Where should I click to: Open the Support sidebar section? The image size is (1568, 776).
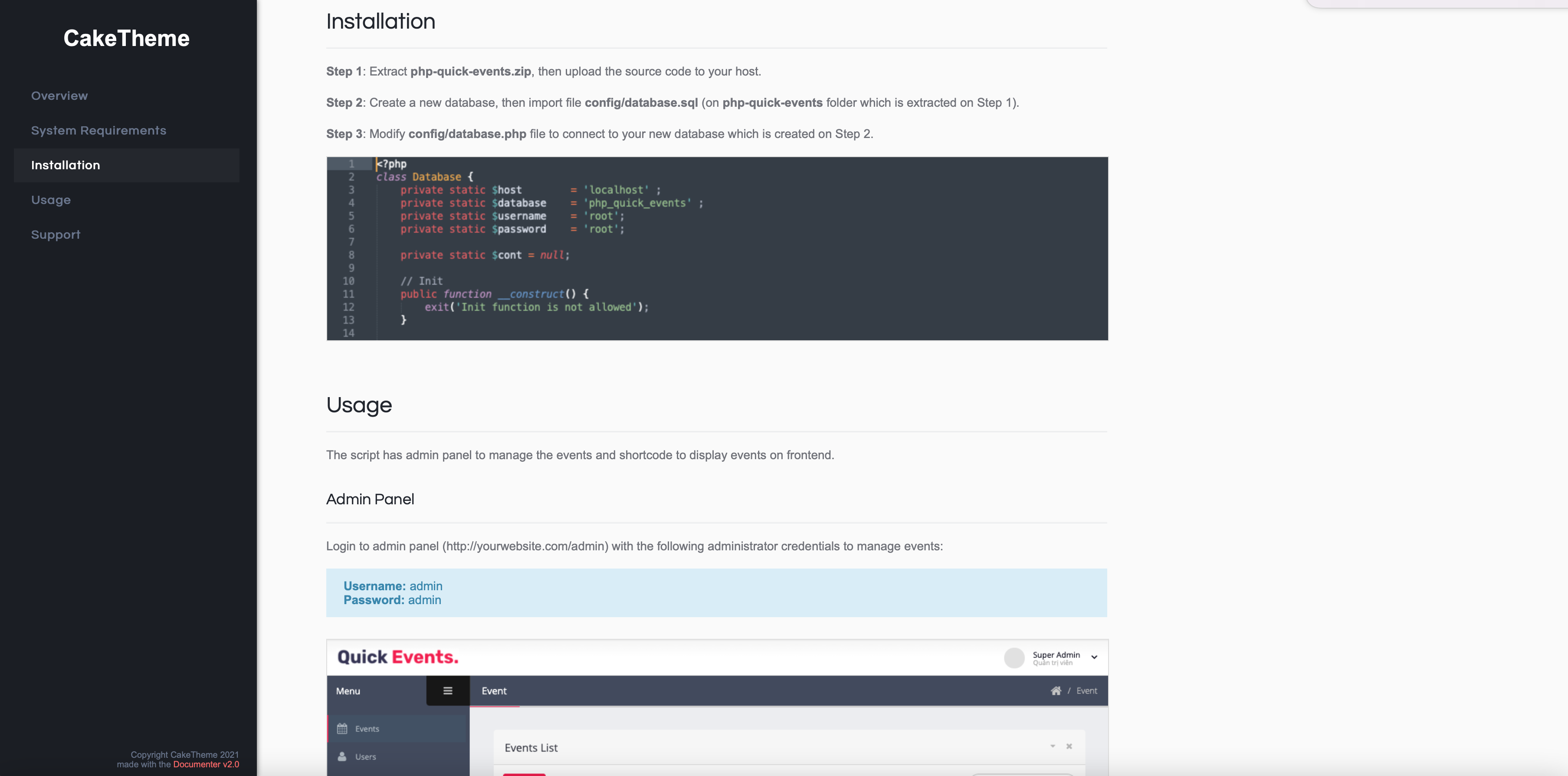click(x=56, y=234)
